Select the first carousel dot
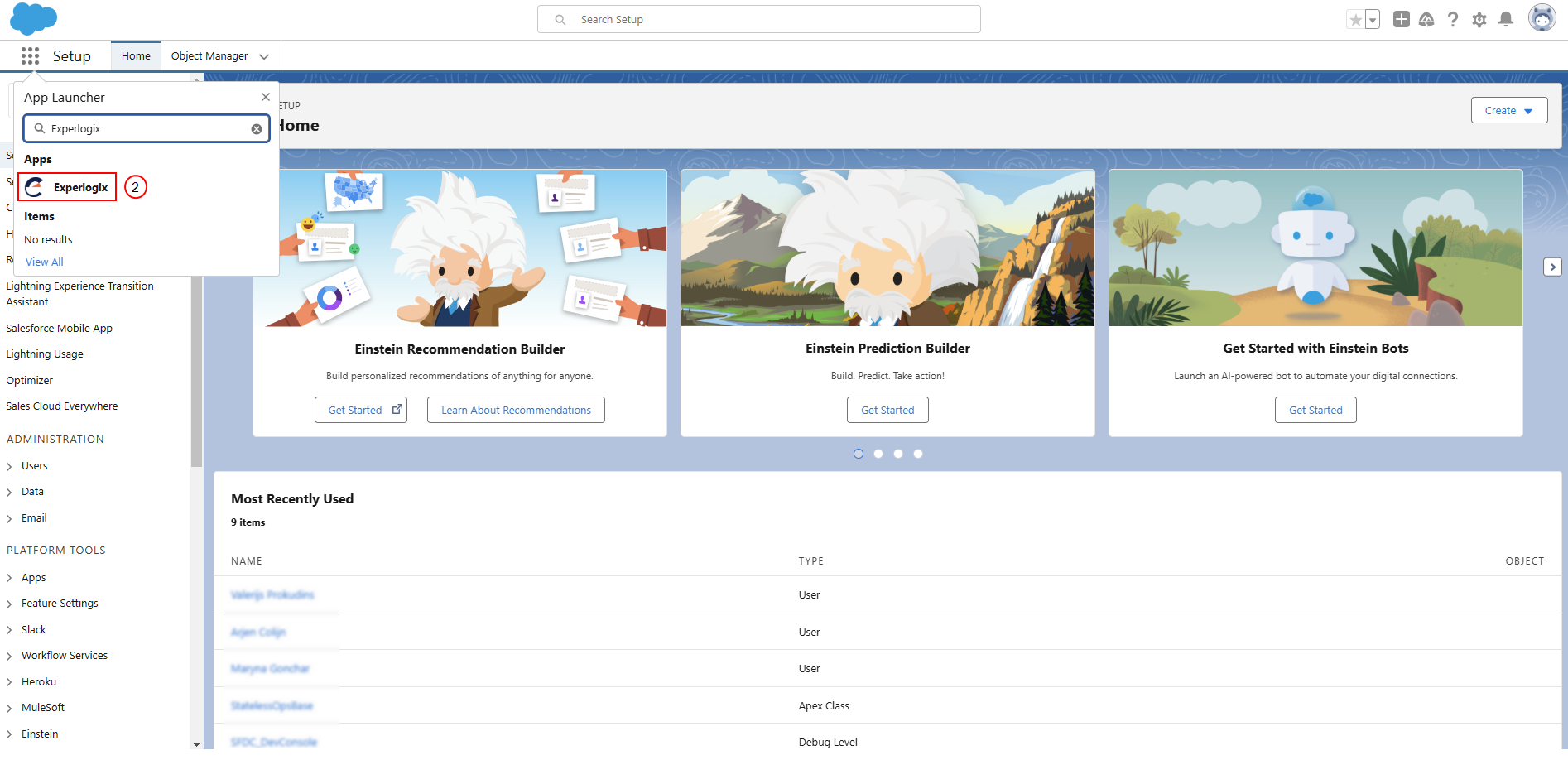The width and height of the screenshot is (1568, 760). (x=859, y=454)
